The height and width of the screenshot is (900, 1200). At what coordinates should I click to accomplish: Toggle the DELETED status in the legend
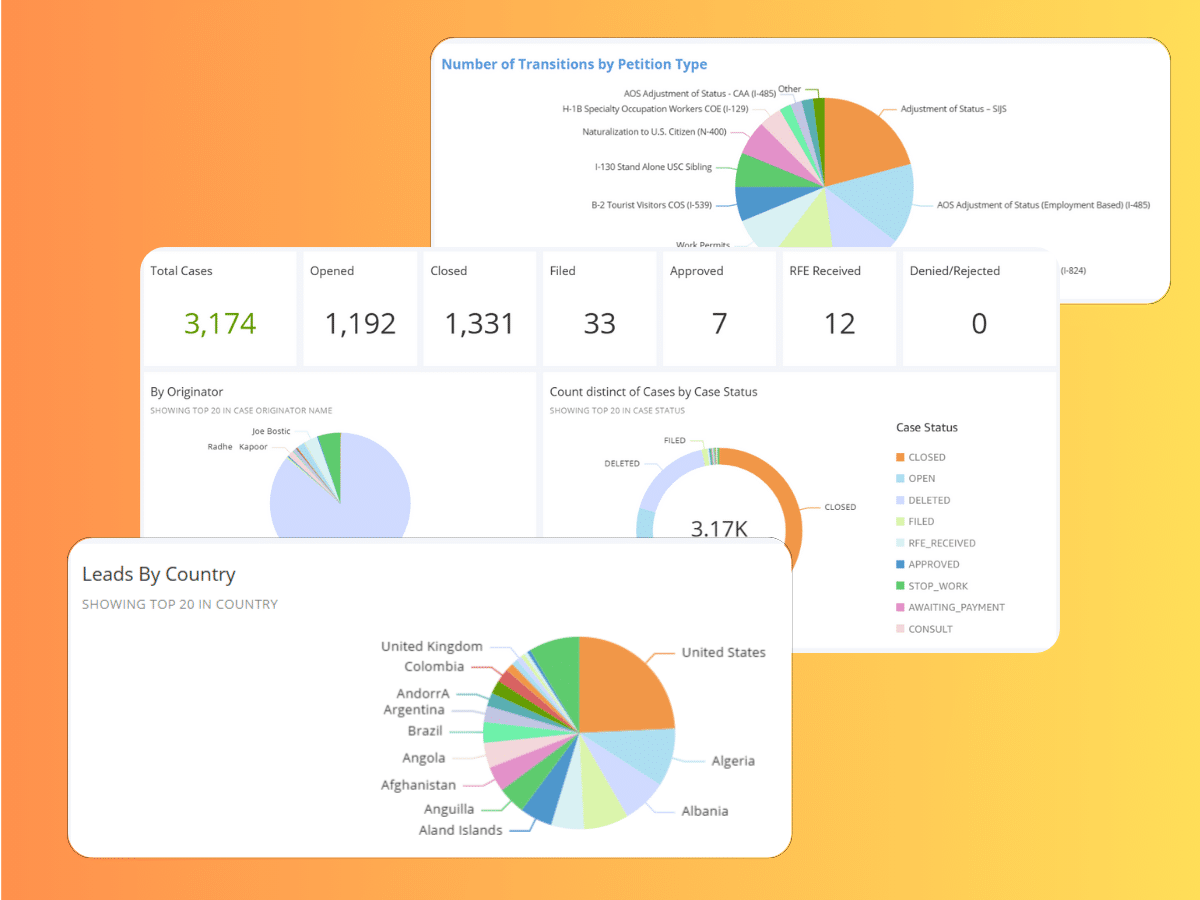tap(928, 500)
